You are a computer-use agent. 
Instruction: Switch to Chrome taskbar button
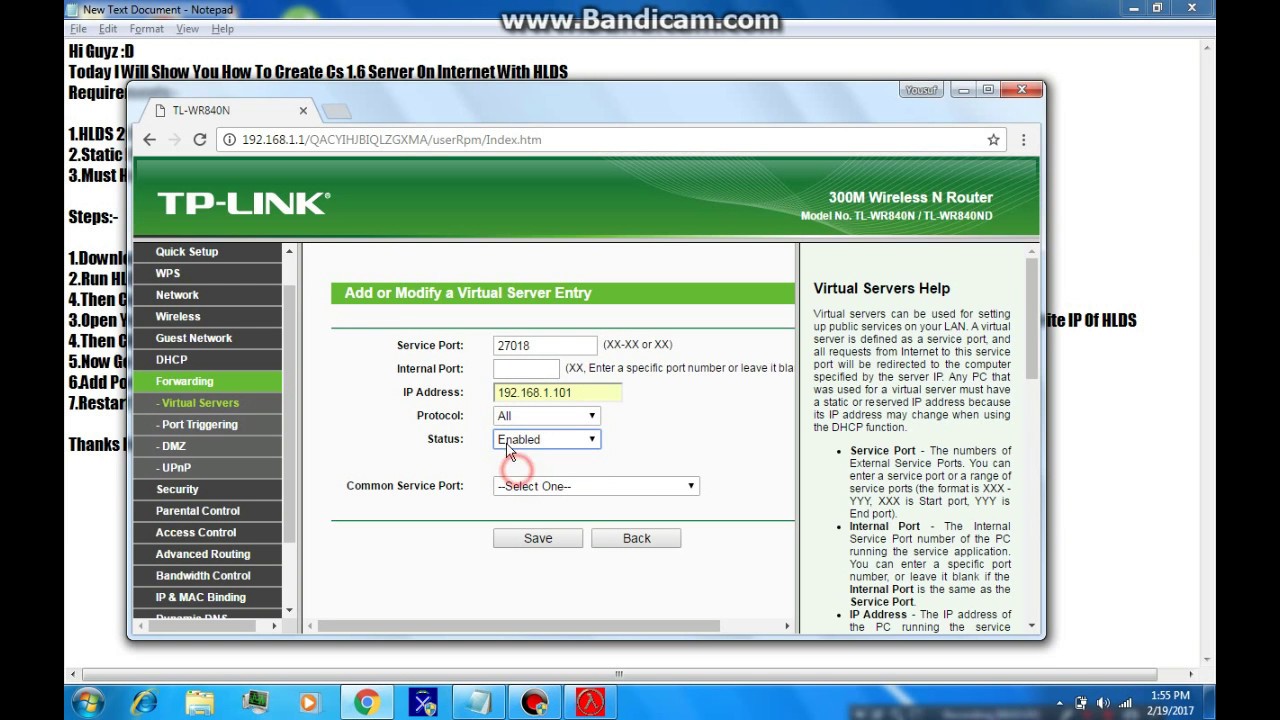tap(367, 703)
